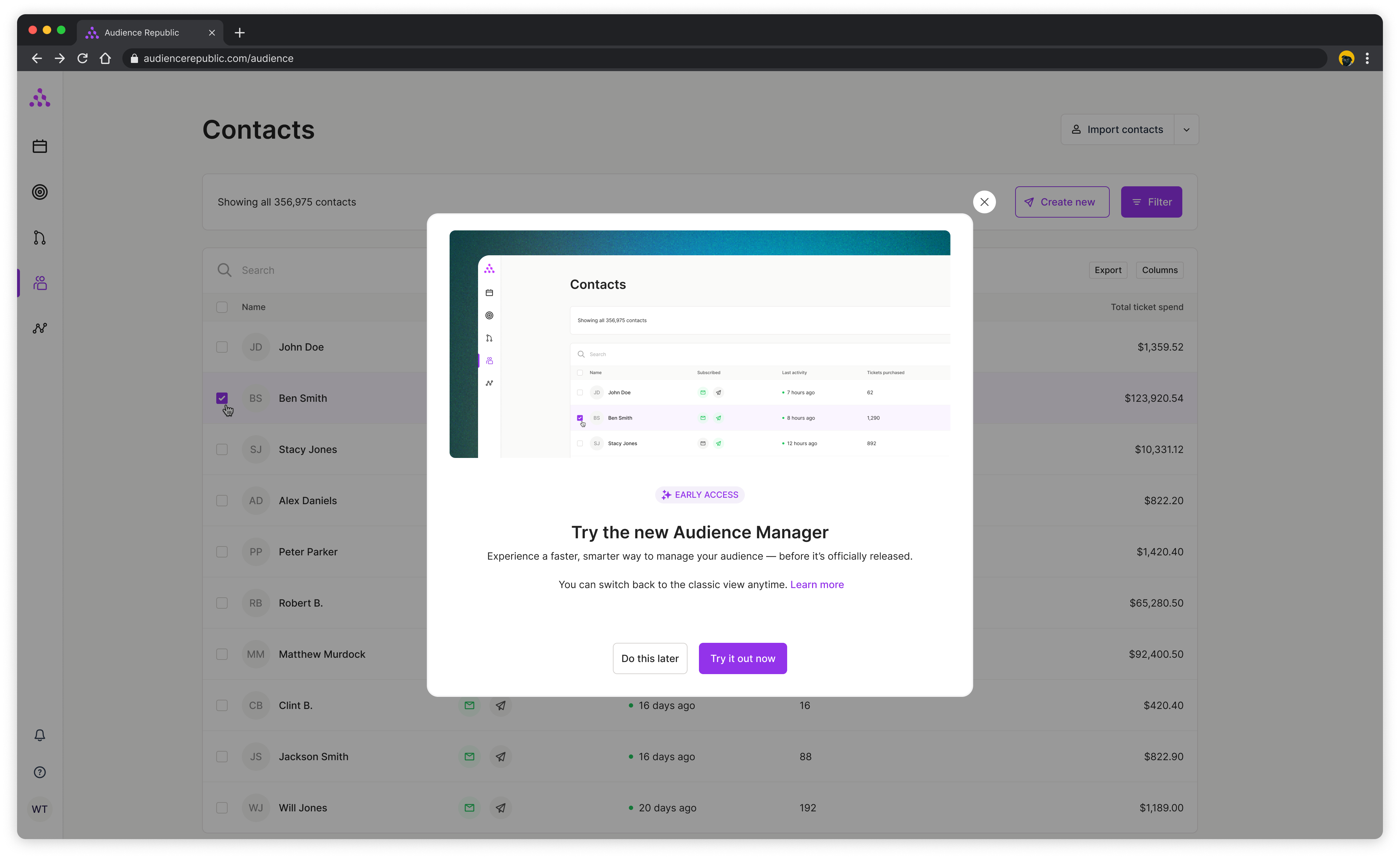Click '20 days ago' activity for Will Jones
The image size is (1400, 859).
tap(667, 807)
